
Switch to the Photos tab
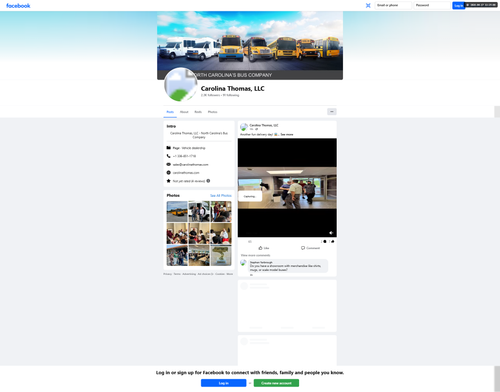(x=212, y=112)
